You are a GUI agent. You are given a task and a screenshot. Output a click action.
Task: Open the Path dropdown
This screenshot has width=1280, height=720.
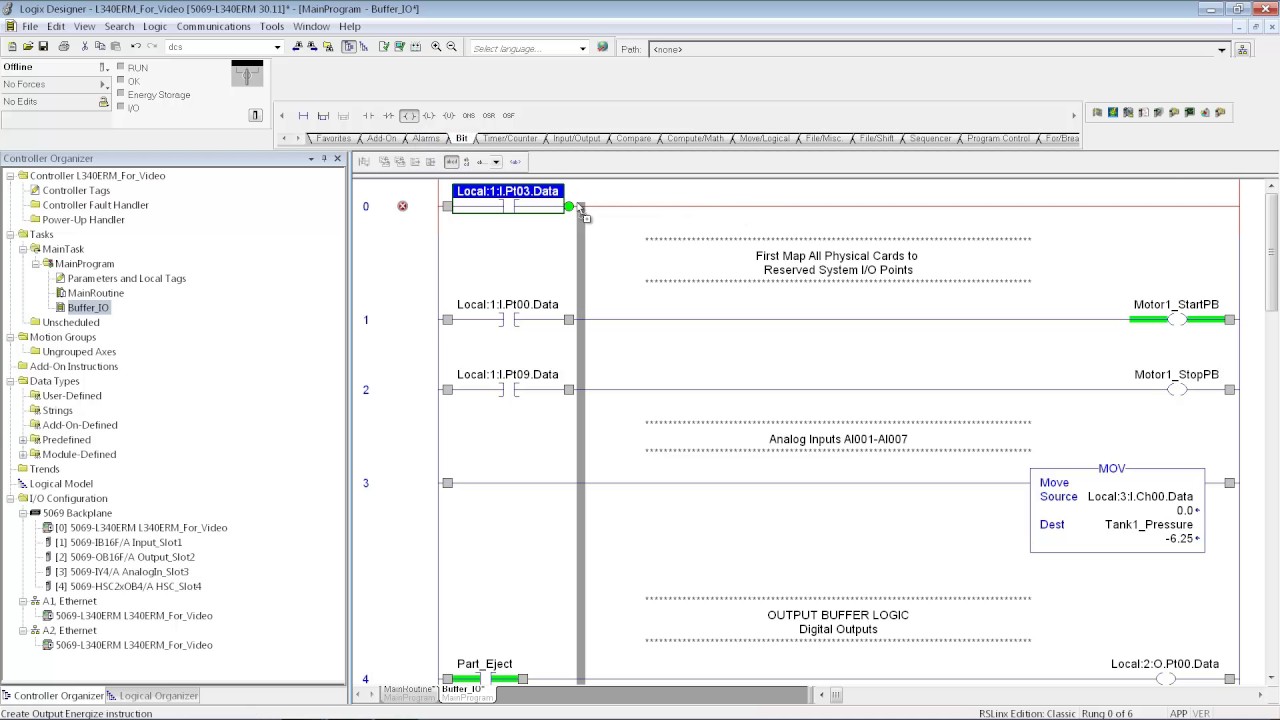pos(1221,49)
